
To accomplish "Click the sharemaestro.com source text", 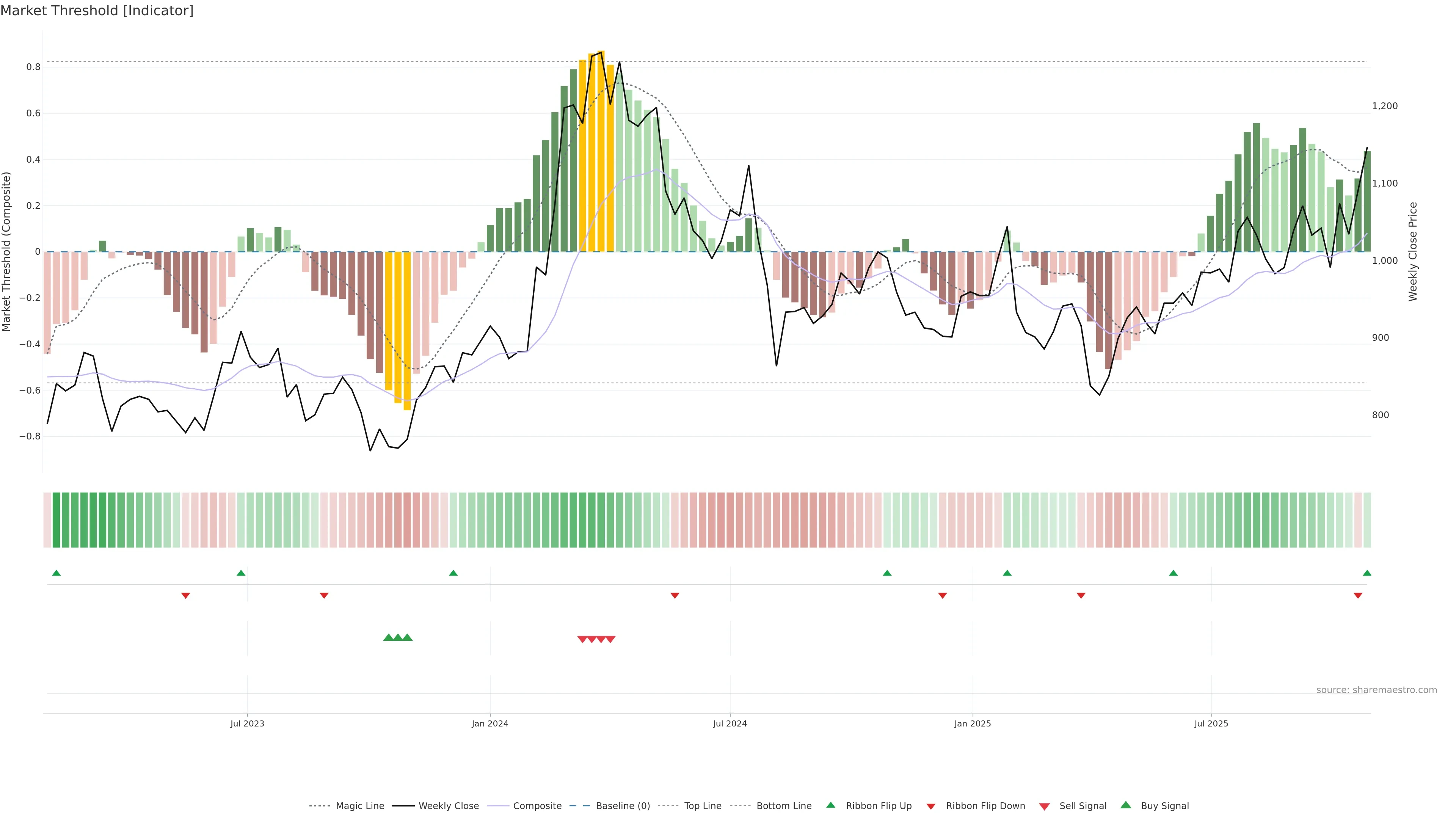I will [1376, 690].
